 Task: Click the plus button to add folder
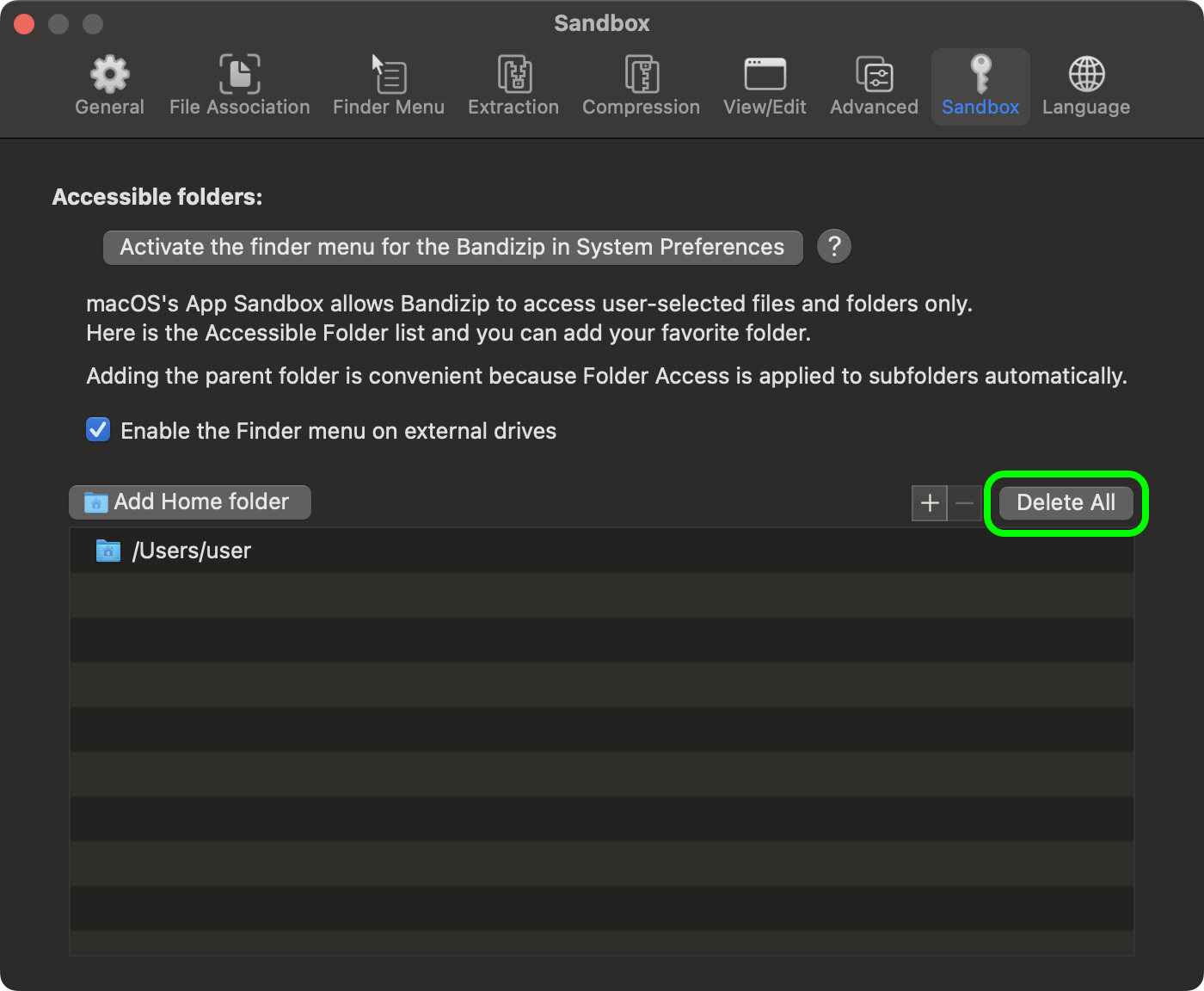coord(930,503)
